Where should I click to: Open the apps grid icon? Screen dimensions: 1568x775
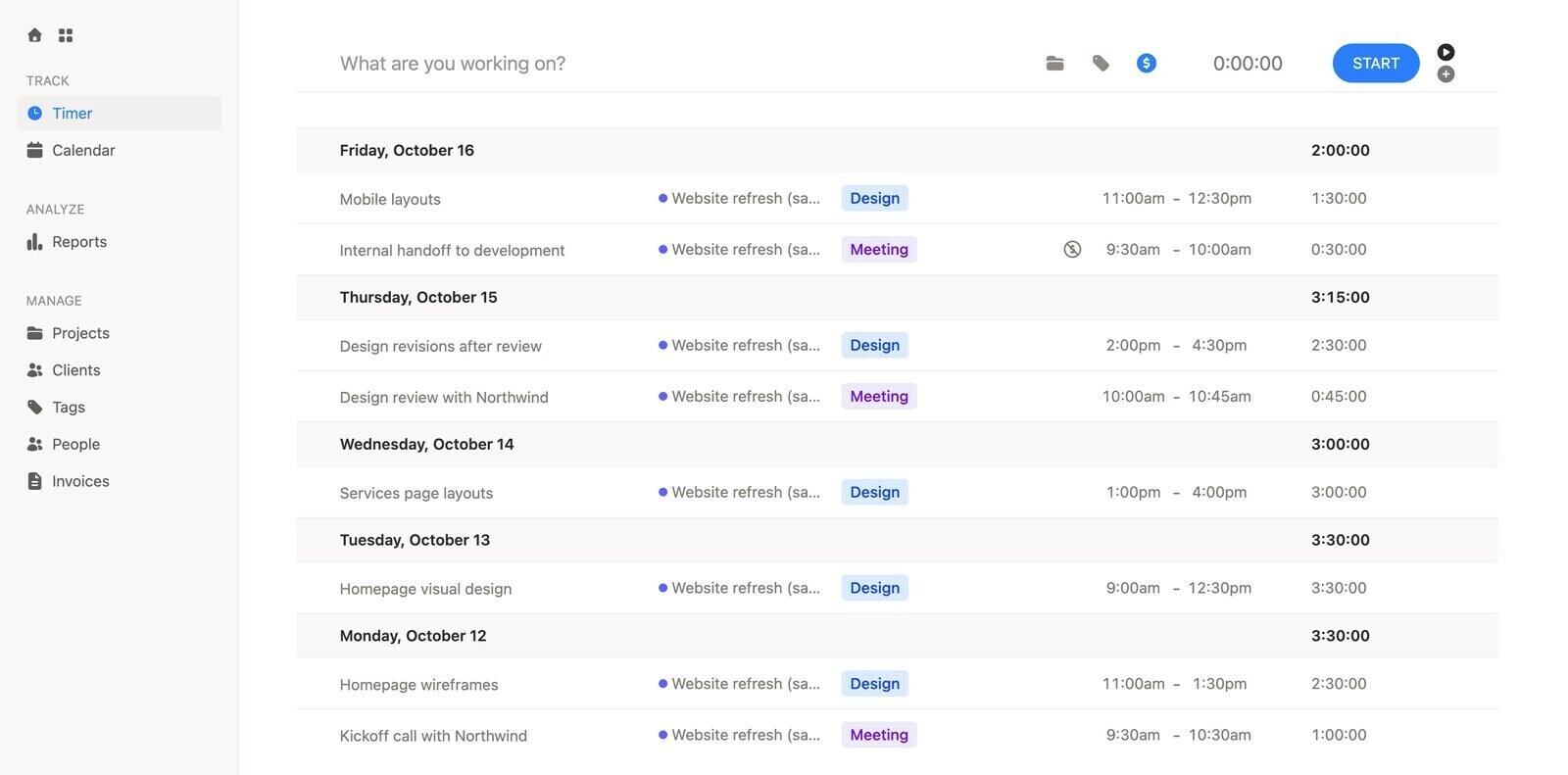coord(66,35)
